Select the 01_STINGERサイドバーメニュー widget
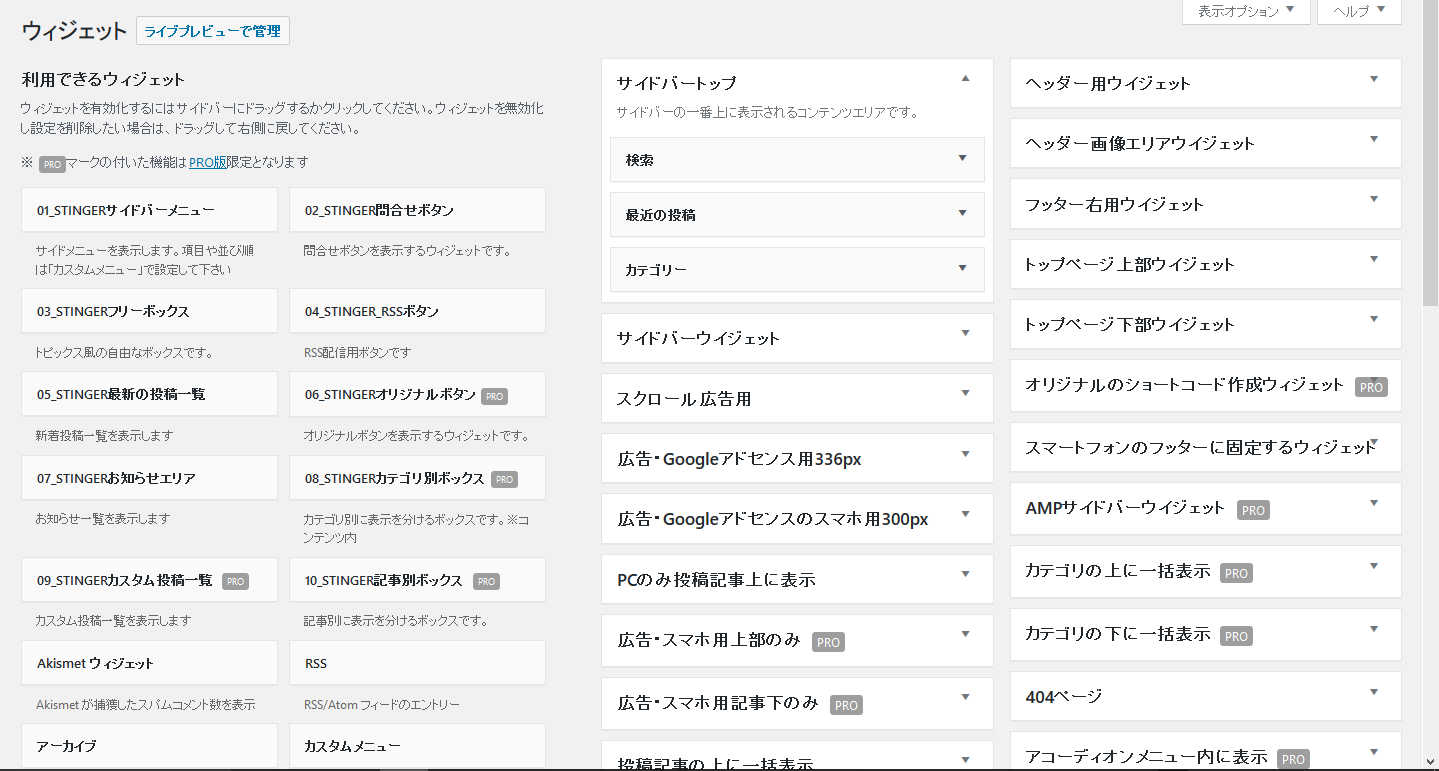Screen dimensions: 1439x771 pos(148,209)
